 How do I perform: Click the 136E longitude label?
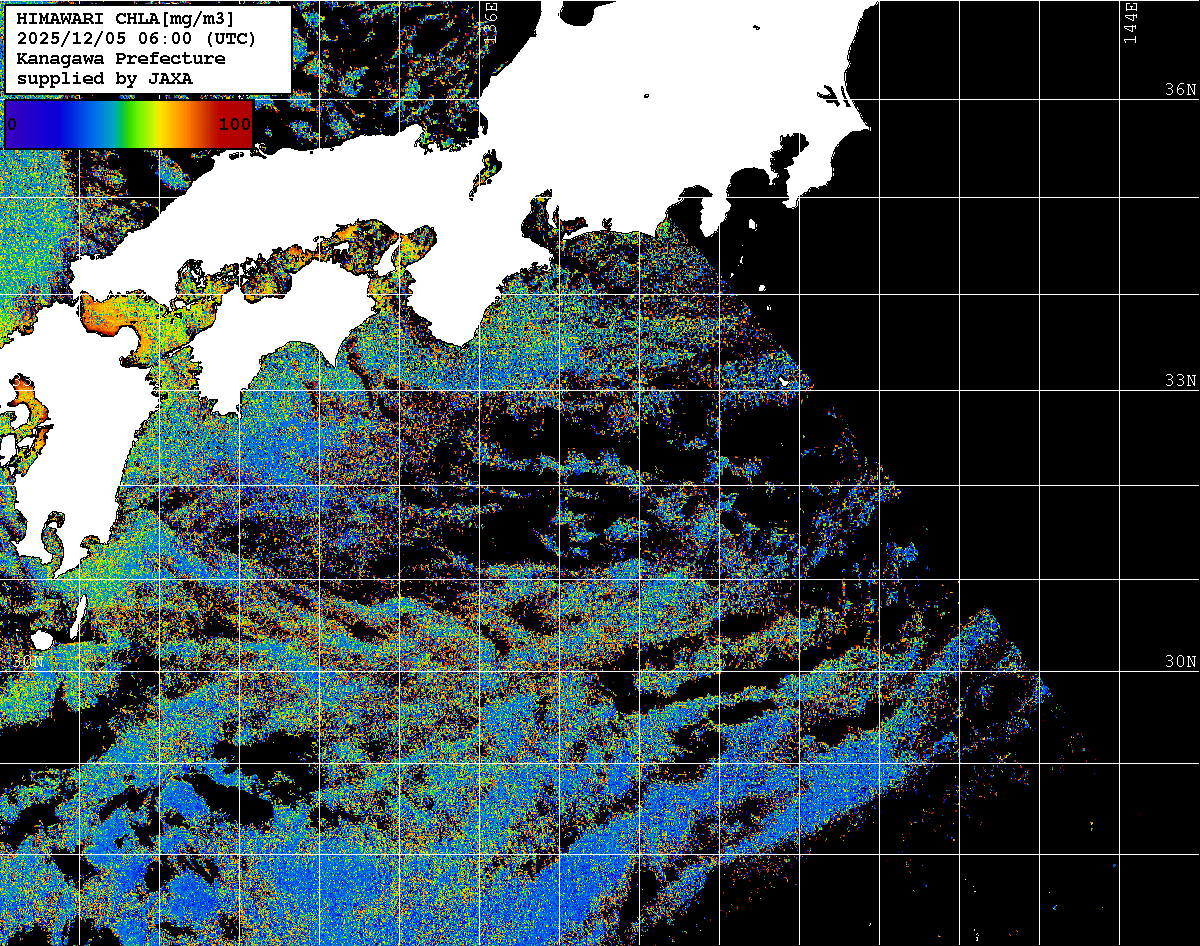490,20
